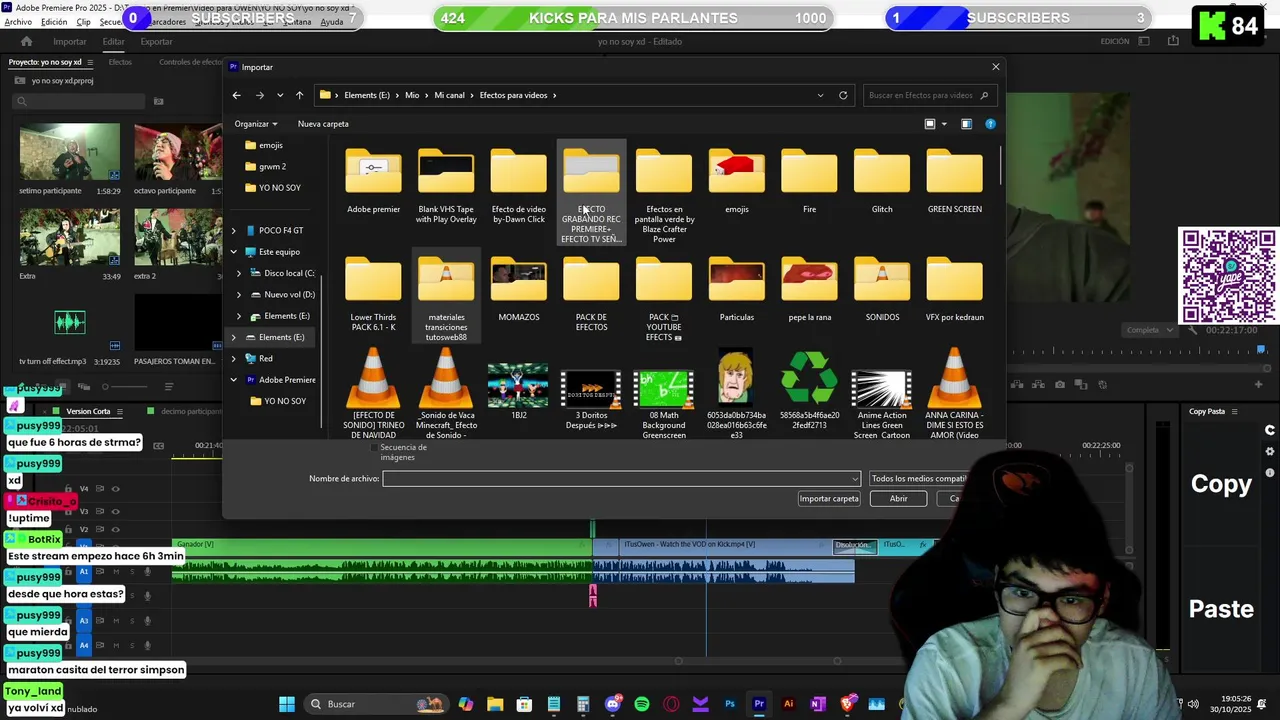
Task: Open Version Corta sequence panel menu
Action: (x=122, y=411)
